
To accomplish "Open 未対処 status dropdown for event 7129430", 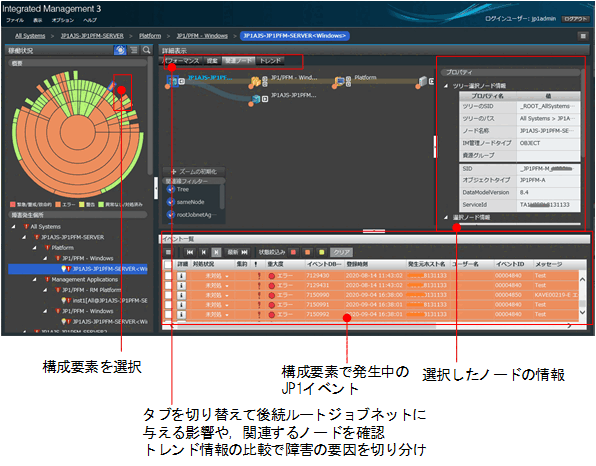I will coord(227,276).
